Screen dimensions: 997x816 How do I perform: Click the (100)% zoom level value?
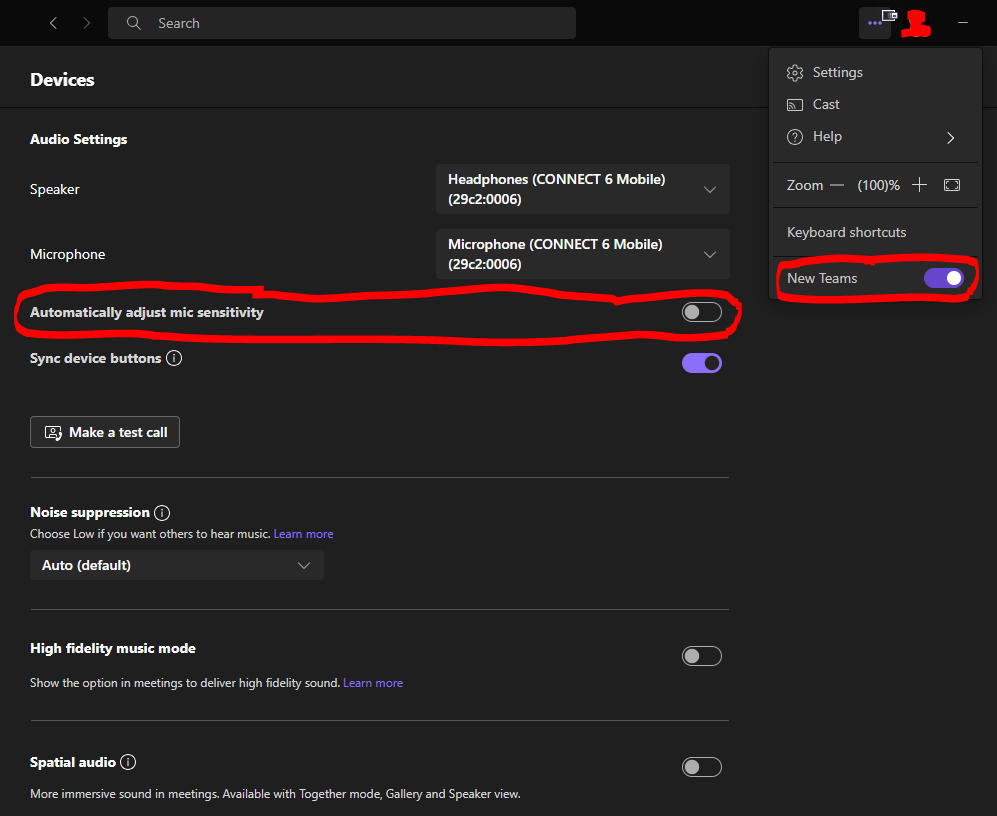(878, 185)
